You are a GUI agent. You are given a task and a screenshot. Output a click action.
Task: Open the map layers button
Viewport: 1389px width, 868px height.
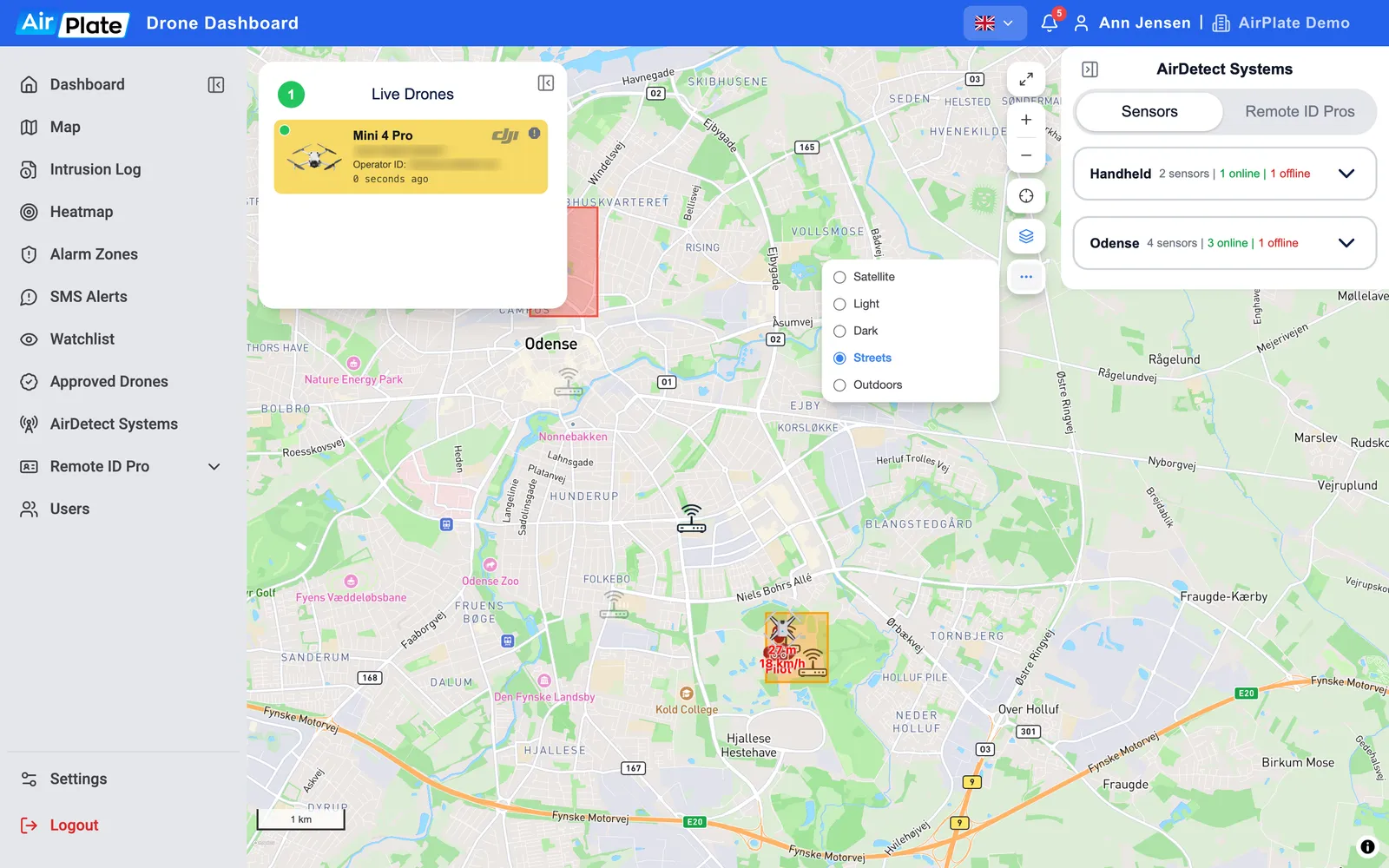(1026, 236)
